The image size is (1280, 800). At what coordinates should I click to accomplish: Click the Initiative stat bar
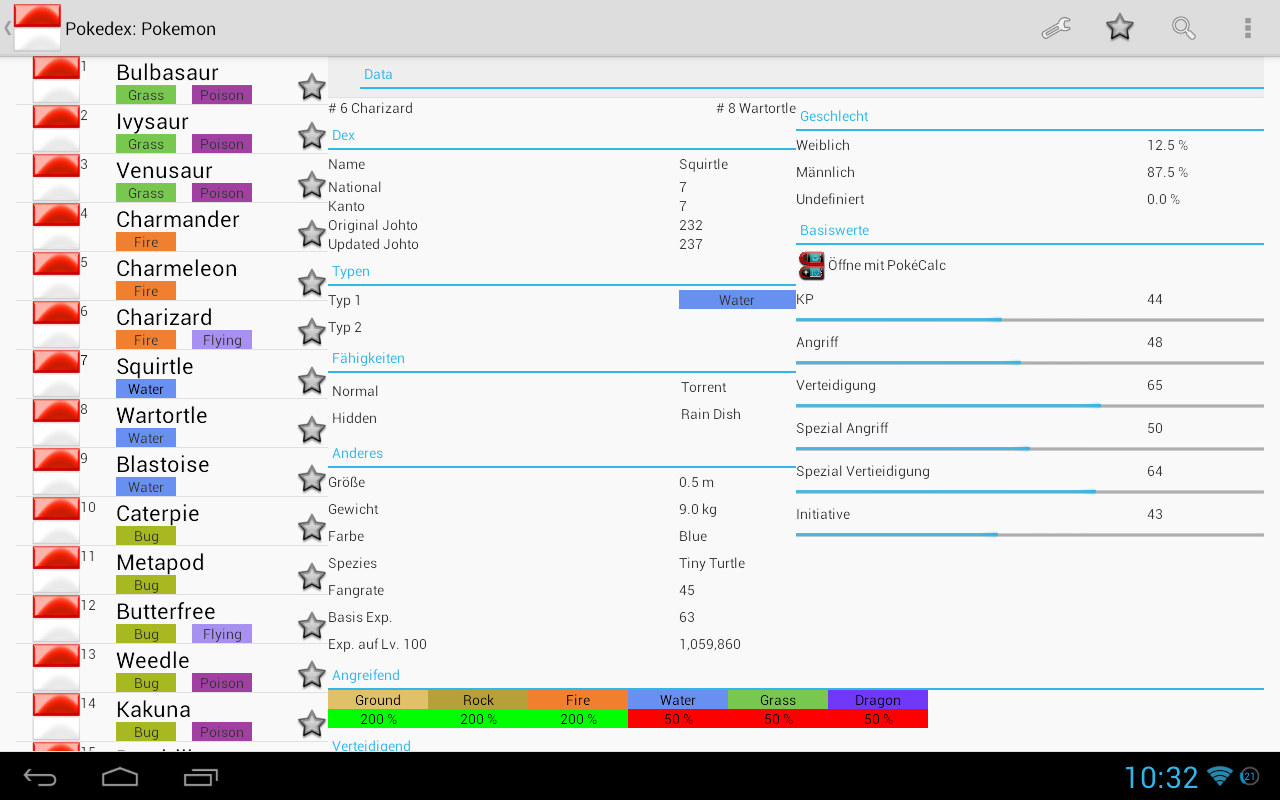pyautogui.click(x=1030, y=535)
